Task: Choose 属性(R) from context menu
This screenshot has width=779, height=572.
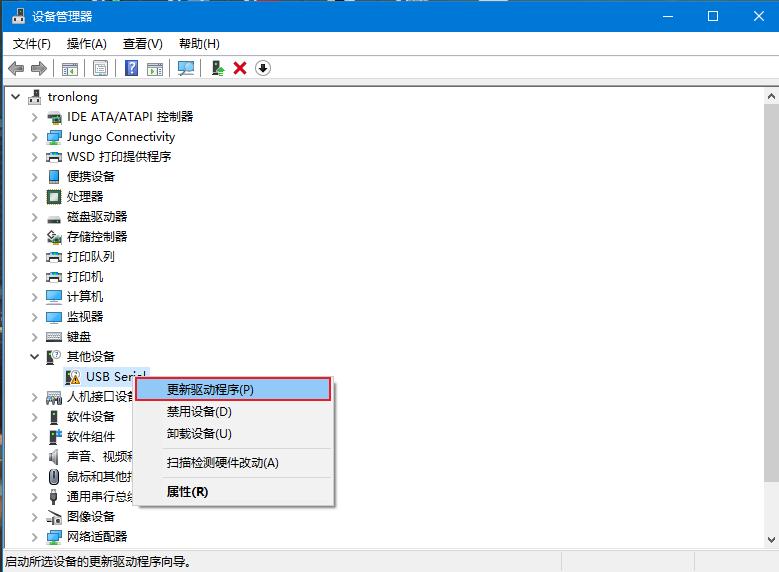Action: (234, 491)
